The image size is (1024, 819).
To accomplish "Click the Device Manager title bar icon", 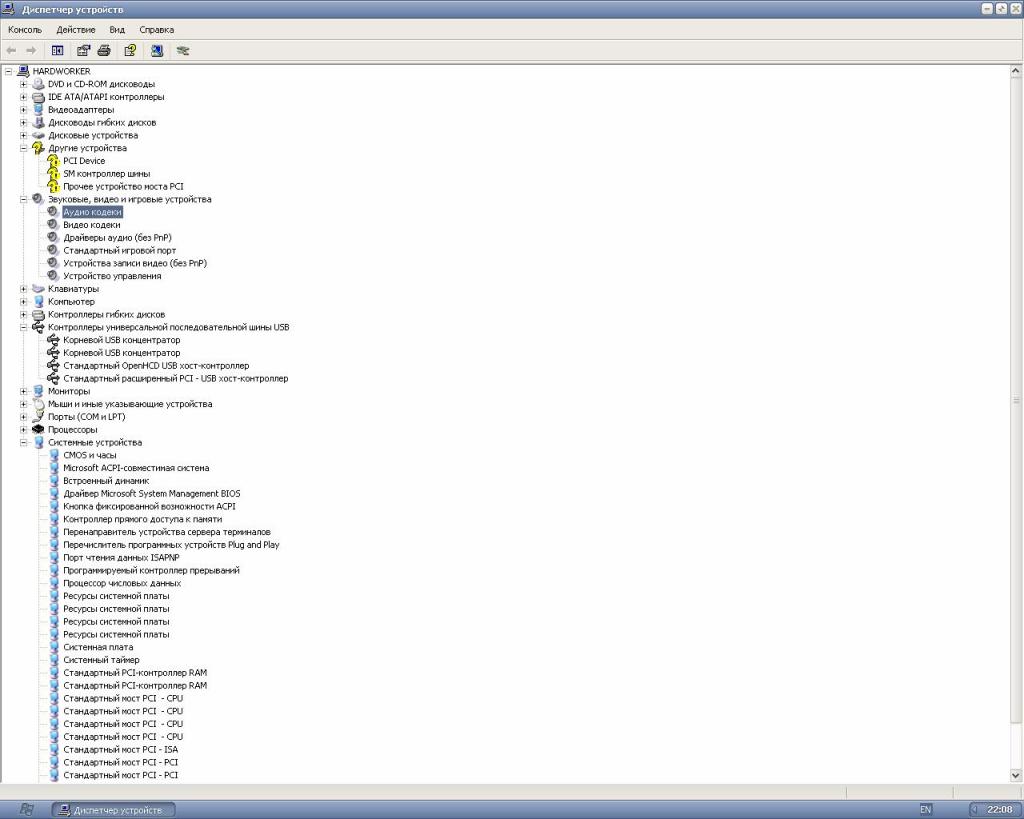I will tap(8, 9).
